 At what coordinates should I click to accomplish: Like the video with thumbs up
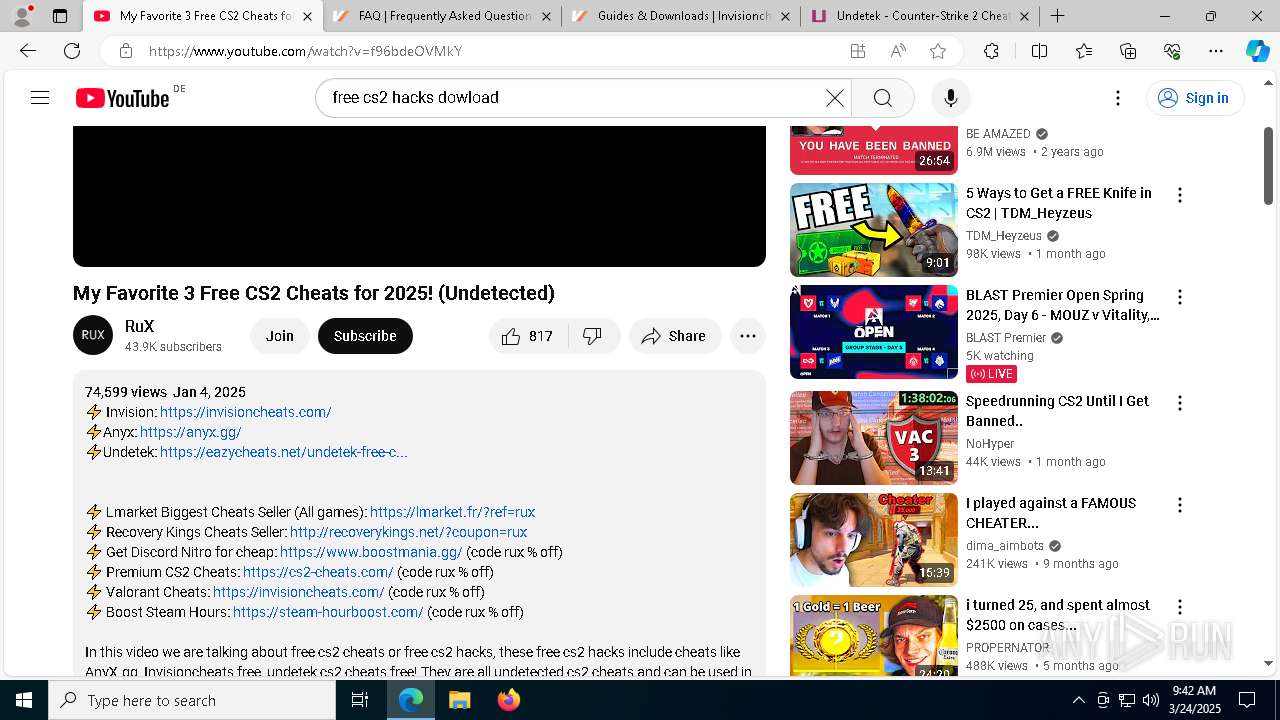pos(529,336)
